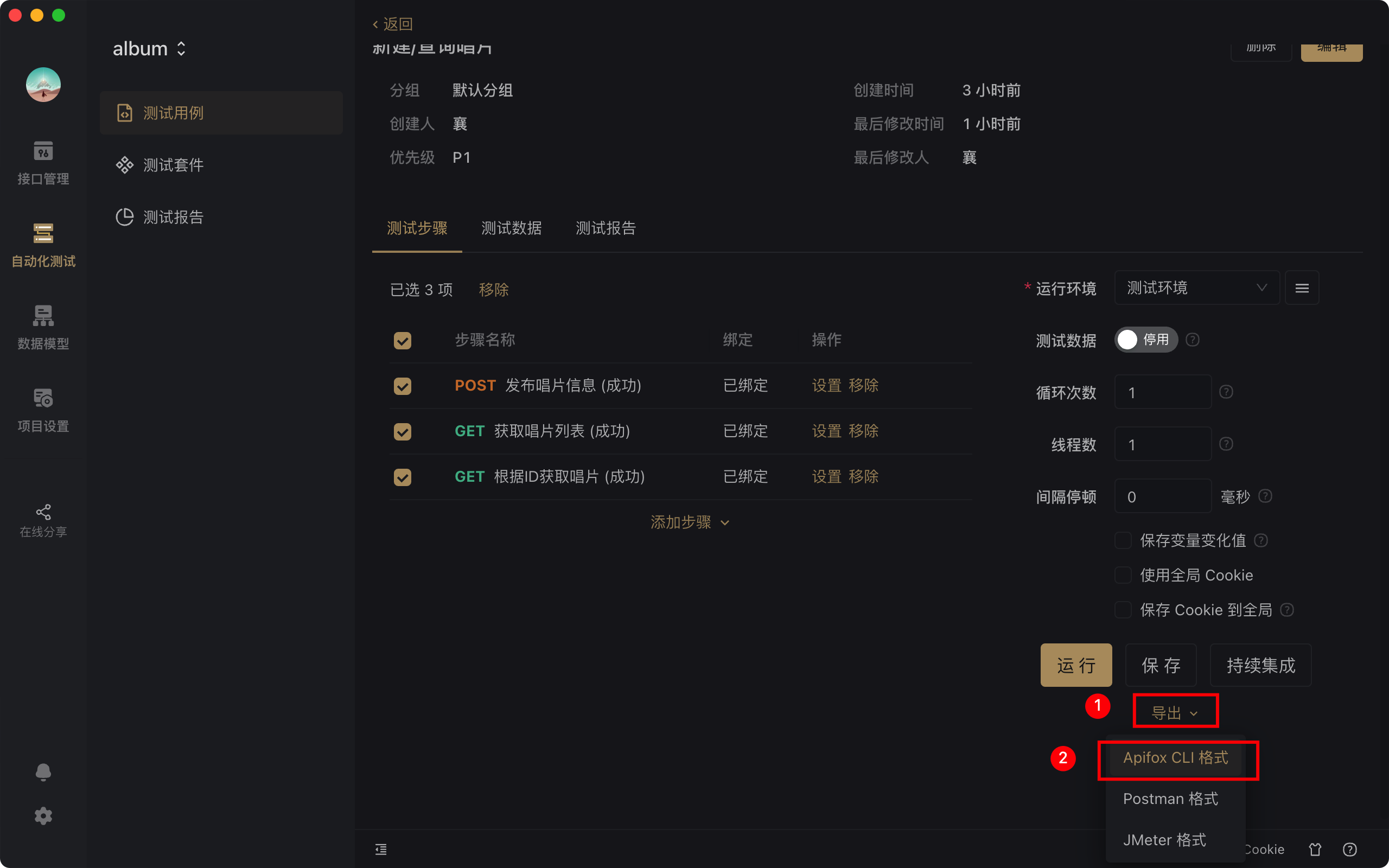The height and width of the screenshot is (868, 1389).
Task: Click 返回 to go back
Action: tap(393, 24)
